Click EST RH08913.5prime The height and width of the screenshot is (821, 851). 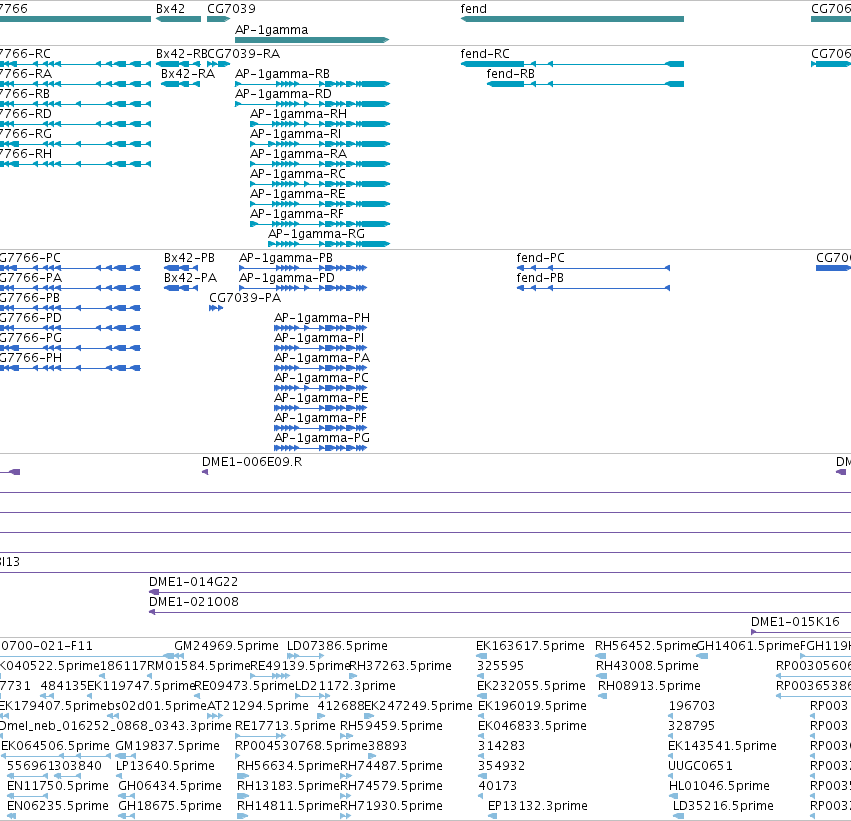tap(649, 686)
